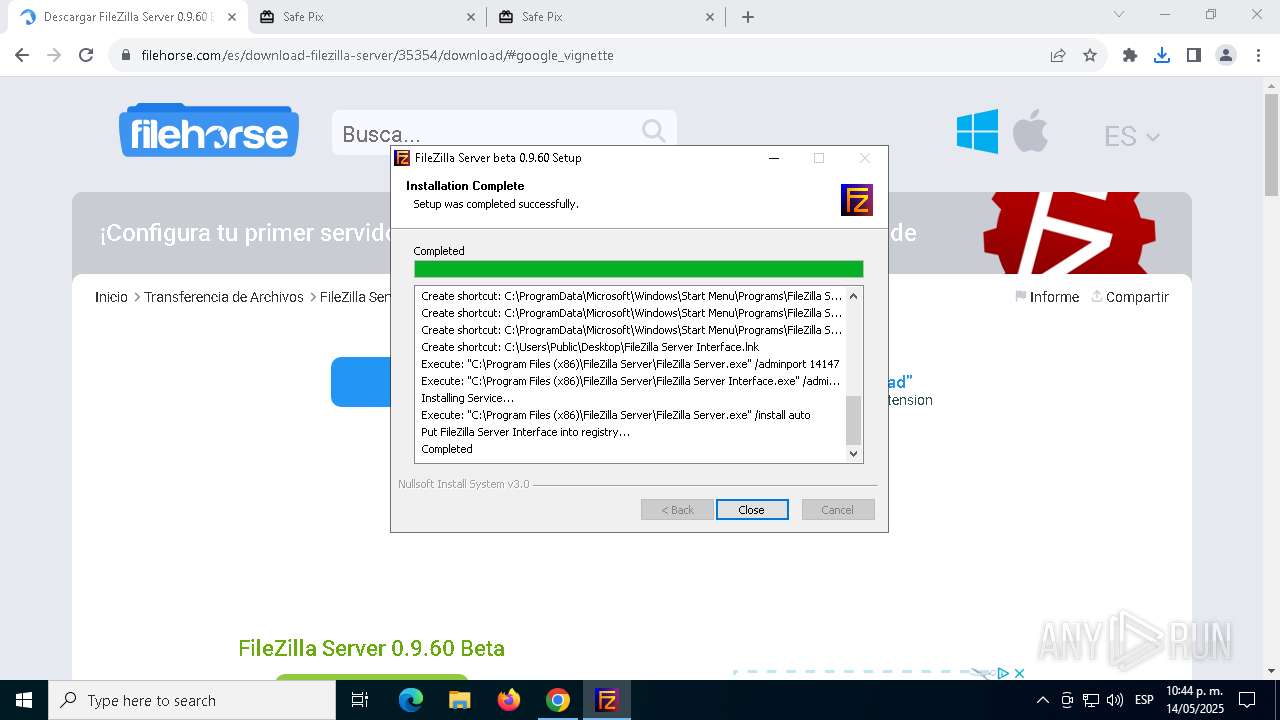Open the ES language dropdown

(x=1132, y=136)
